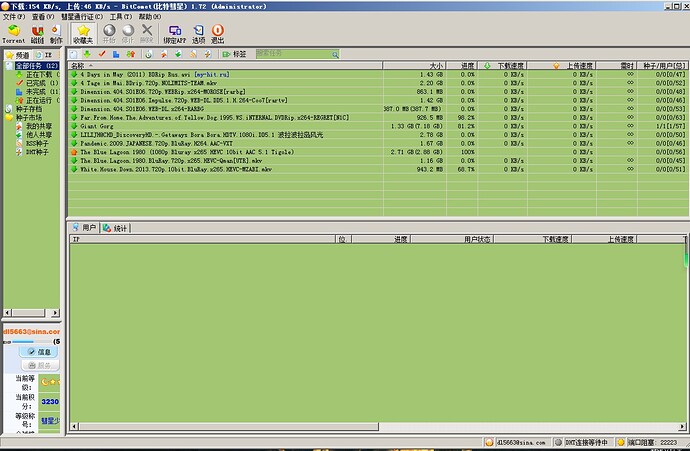Click the peers list horizontal scrollbar left arrow

pyautogui.click(x=74, y=426)
